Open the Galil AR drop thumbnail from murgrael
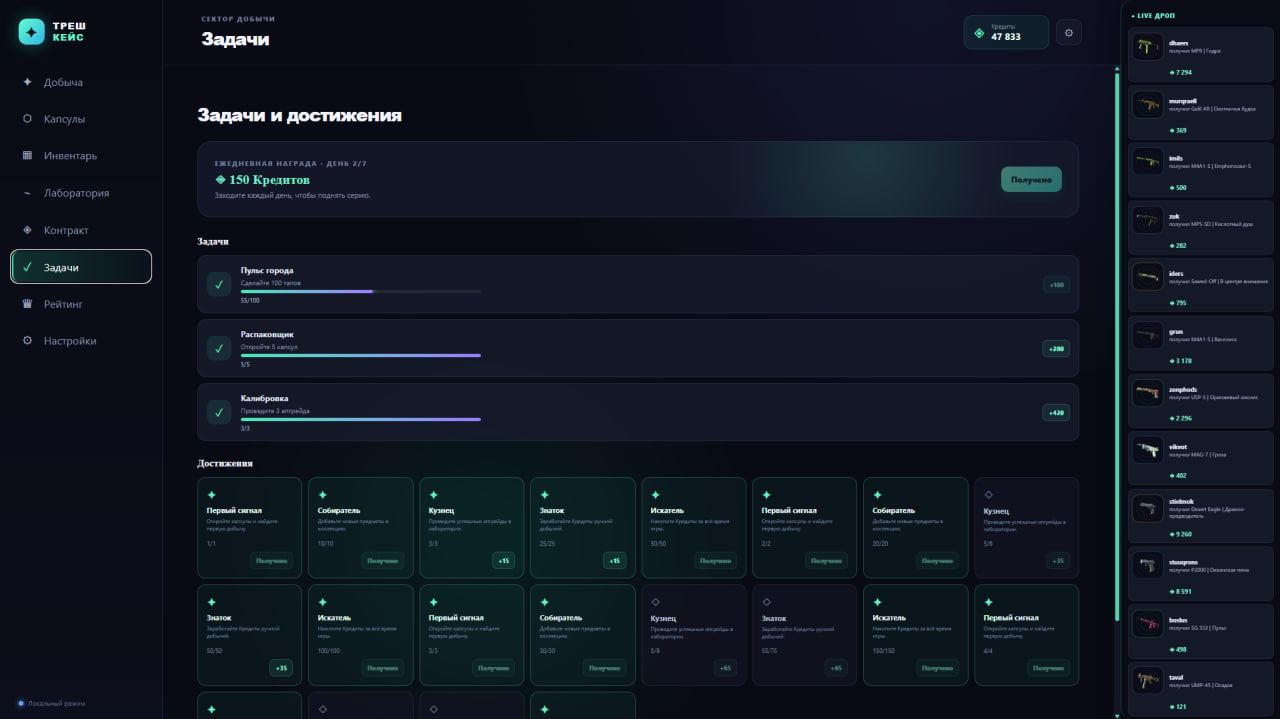Screen dimensions: 1280x719 coord(1148,104)
